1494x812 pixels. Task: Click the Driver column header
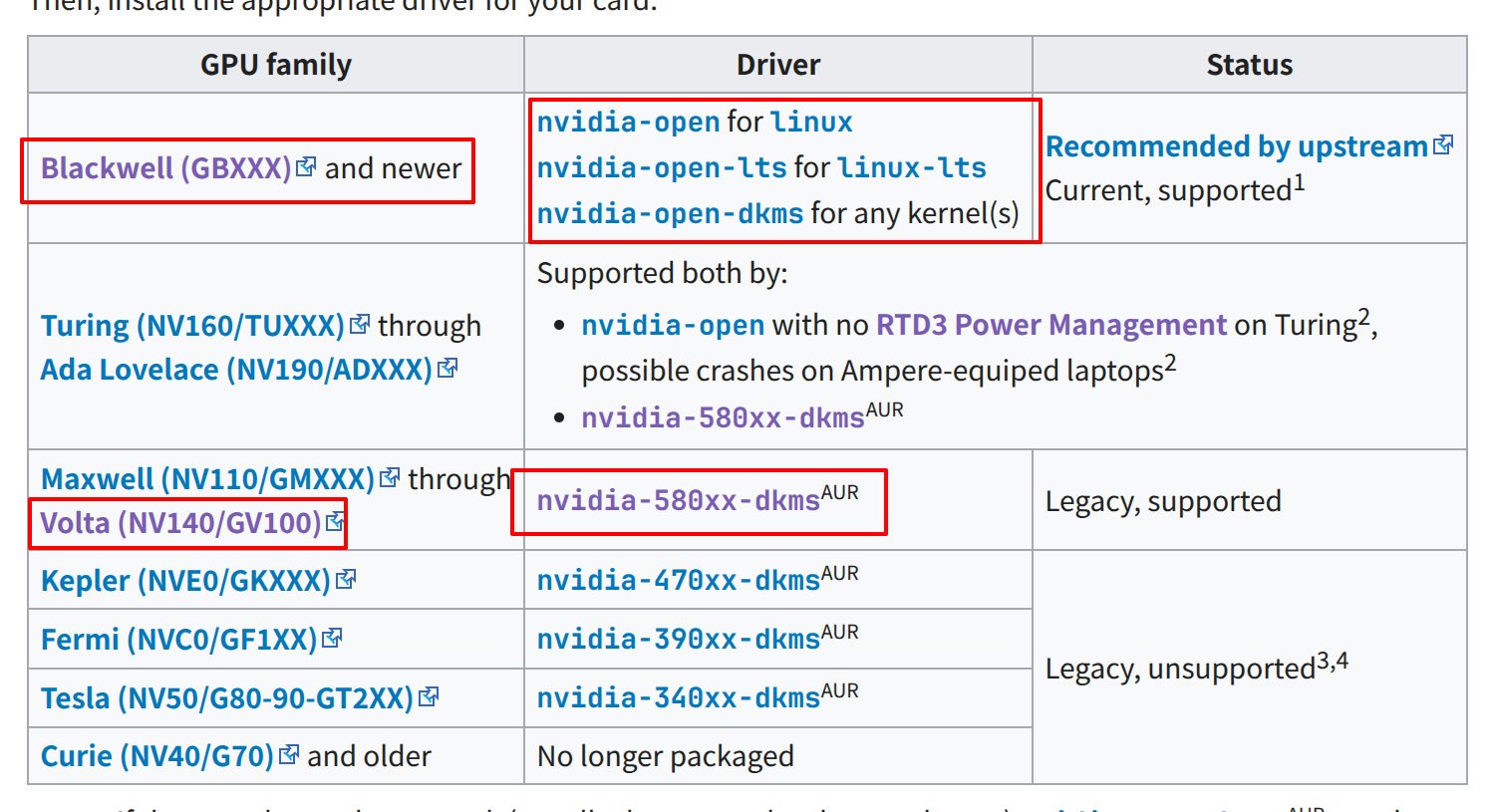click(777, 65)
